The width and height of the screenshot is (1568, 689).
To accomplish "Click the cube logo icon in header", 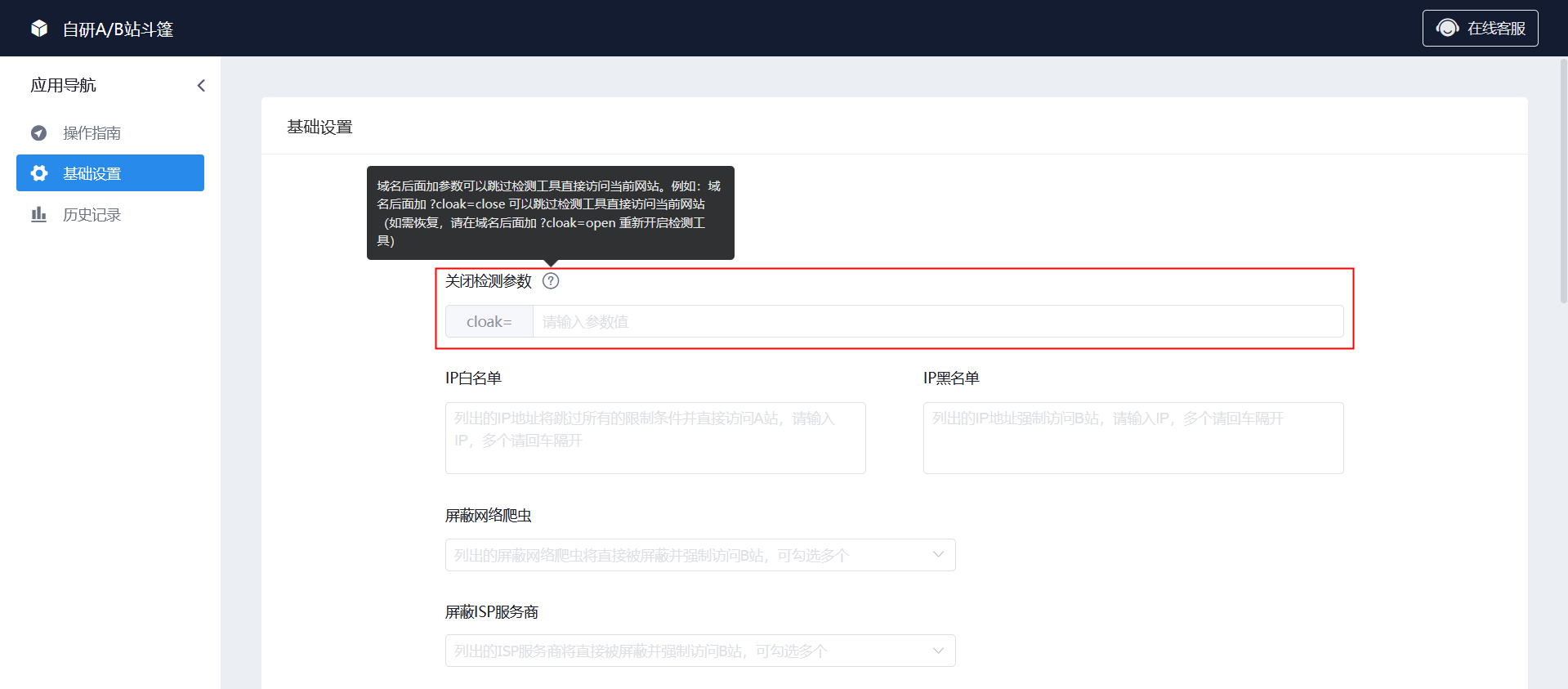I will 39,29.
